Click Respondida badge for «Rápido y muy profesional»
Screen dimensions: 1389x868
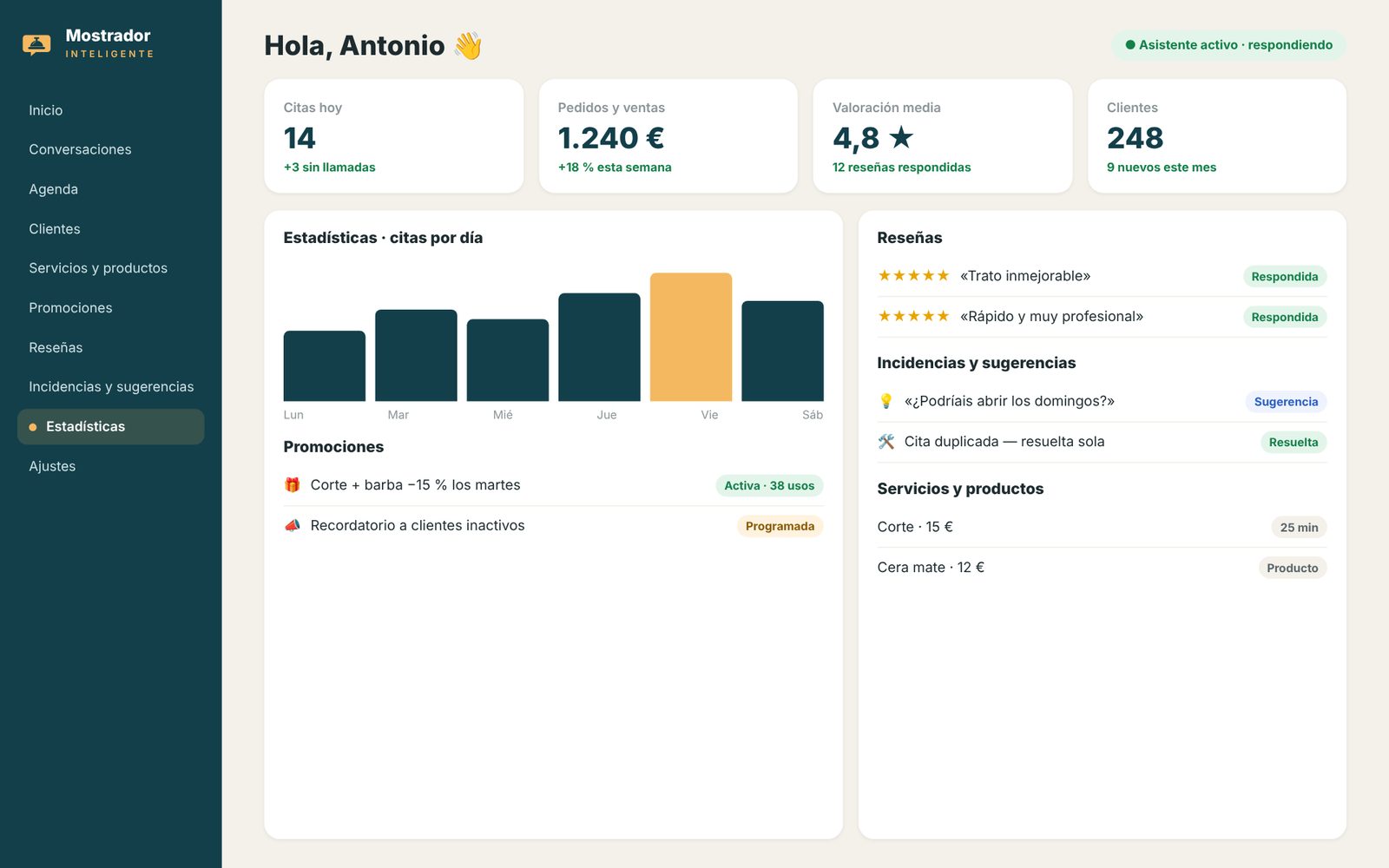pos(1285,317)
